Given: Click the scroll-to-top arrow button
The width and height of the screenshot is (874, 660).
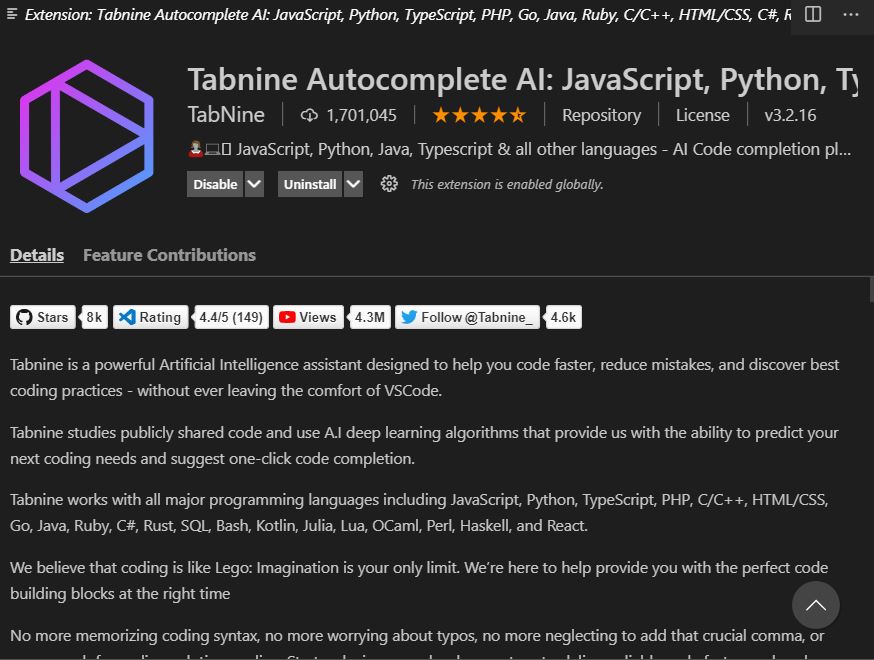Looking at the screenshot, I should point(815,605).
